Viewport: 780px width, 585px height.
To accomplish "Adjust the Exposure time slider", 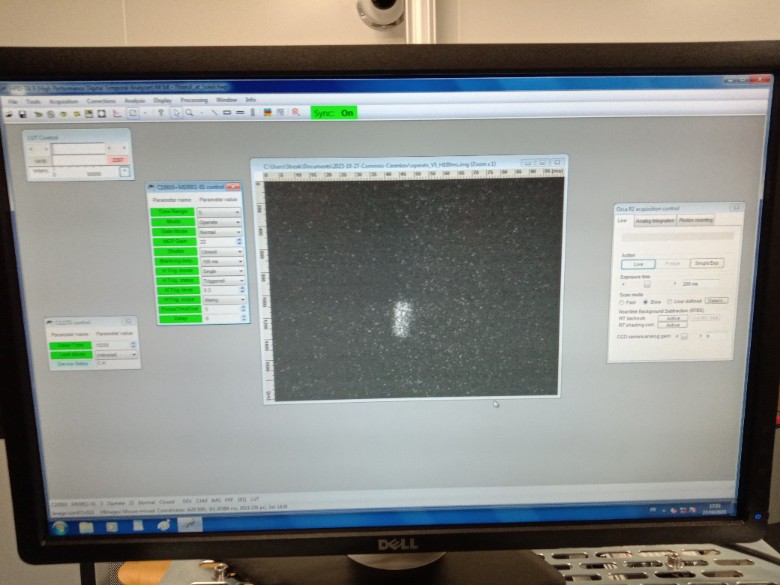I will (647, 284).
